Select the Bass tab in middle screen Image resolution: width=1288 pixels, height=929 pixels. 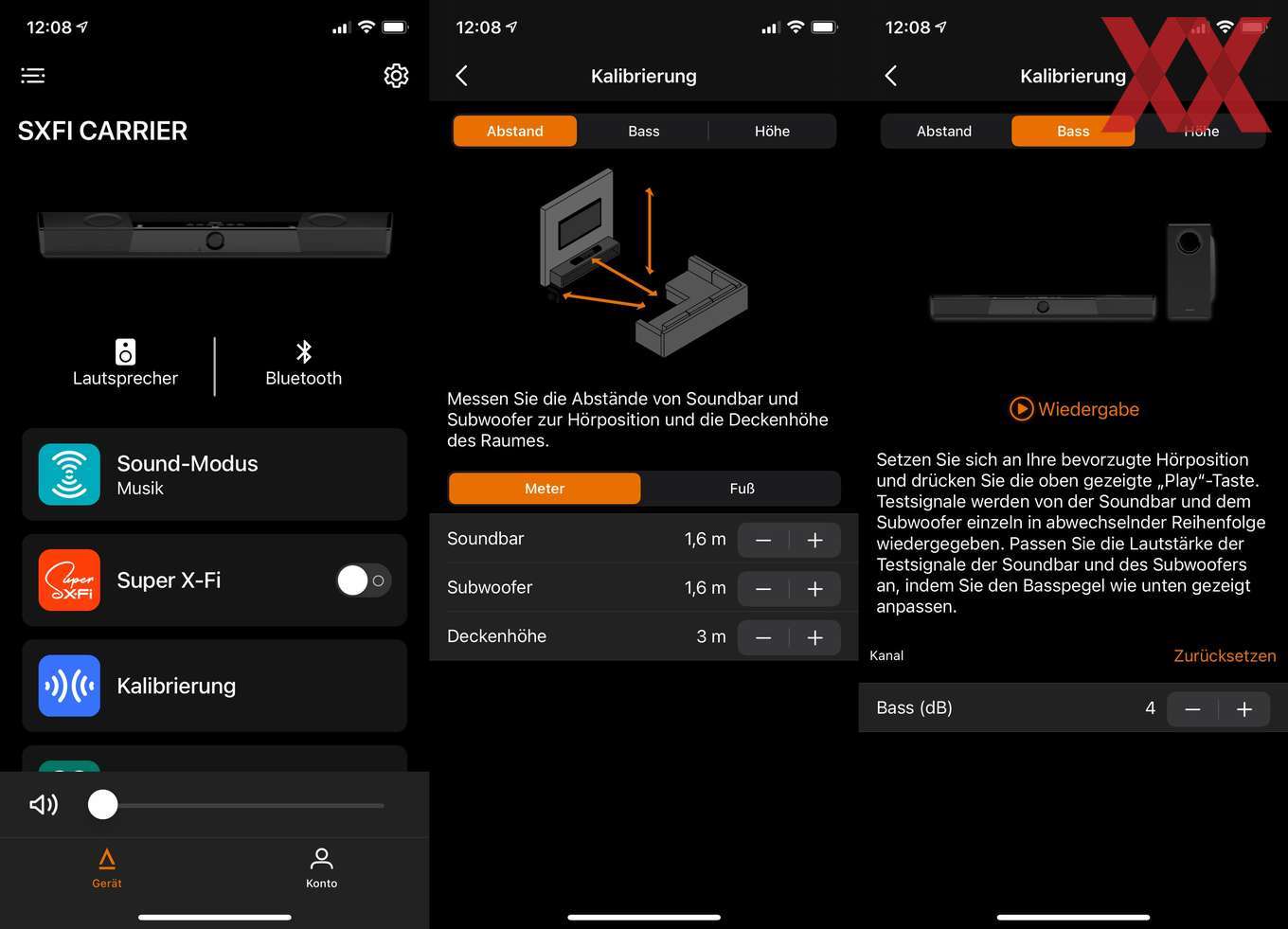644,131
